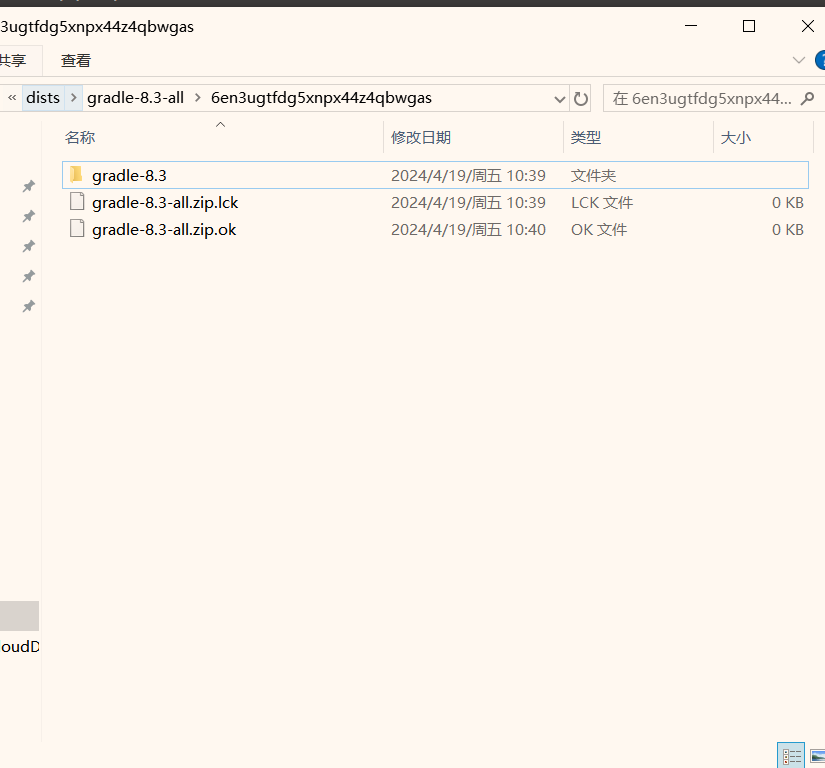Click the 6en3ugtfdg5xnpx44z4qbwgas breadcrumb
Image resolution: width=825 pixels, height=768 pixels.
321,98
